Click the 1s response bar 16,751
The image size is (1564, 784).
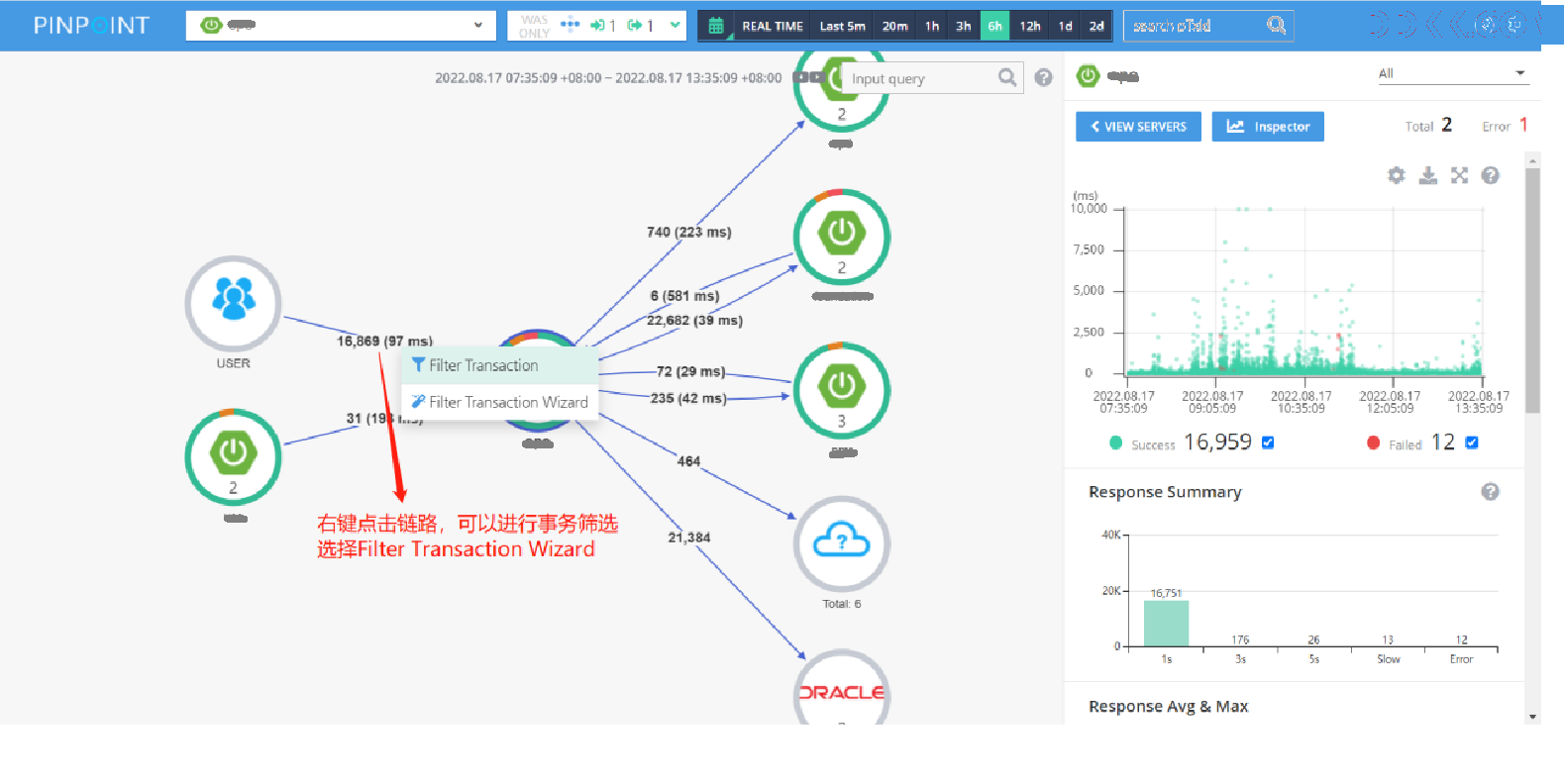1166,623
